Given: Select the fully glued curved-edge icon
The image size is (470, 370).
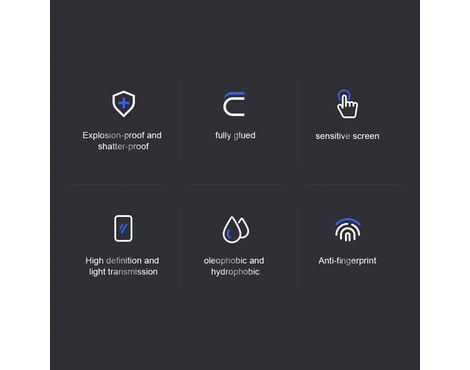Looking at the screenshot, I should coord(234,104).
